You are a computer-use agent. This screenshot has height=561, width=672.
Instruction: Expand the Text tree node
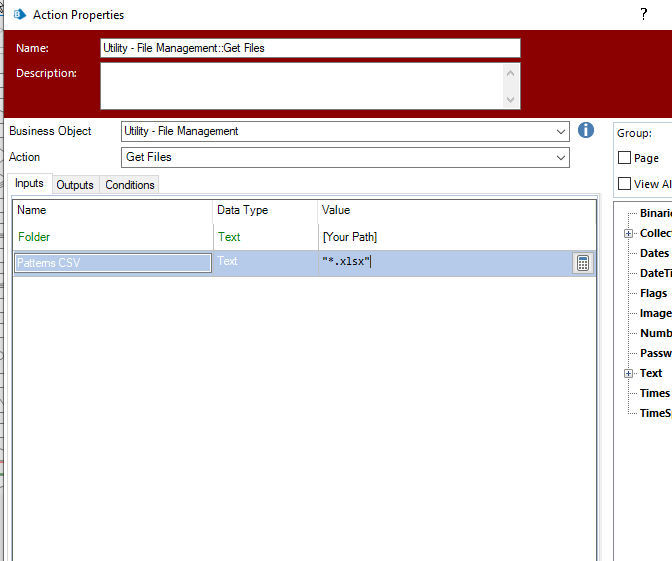click(629, 373)
